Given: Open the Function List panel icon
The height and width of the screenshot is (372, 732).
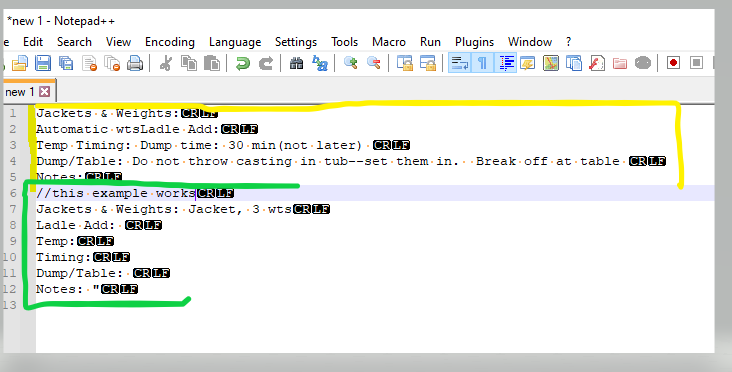Looking at the screenshot, I should (x=597, y=63).
